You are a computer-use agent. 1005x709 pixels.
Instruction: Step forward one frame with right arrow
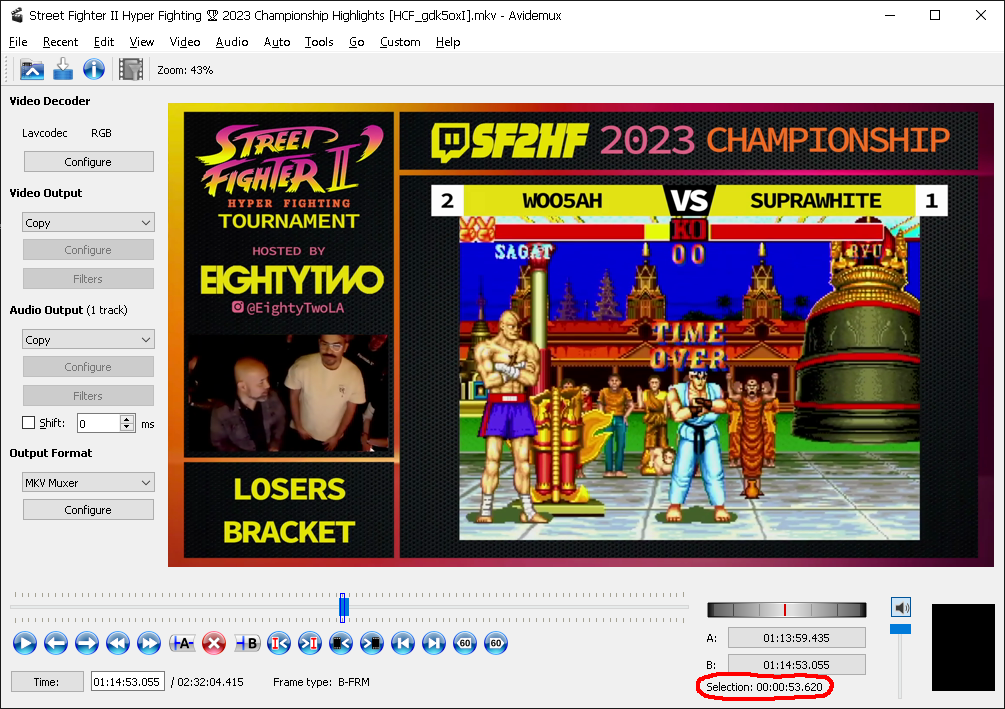coord(87,643)
